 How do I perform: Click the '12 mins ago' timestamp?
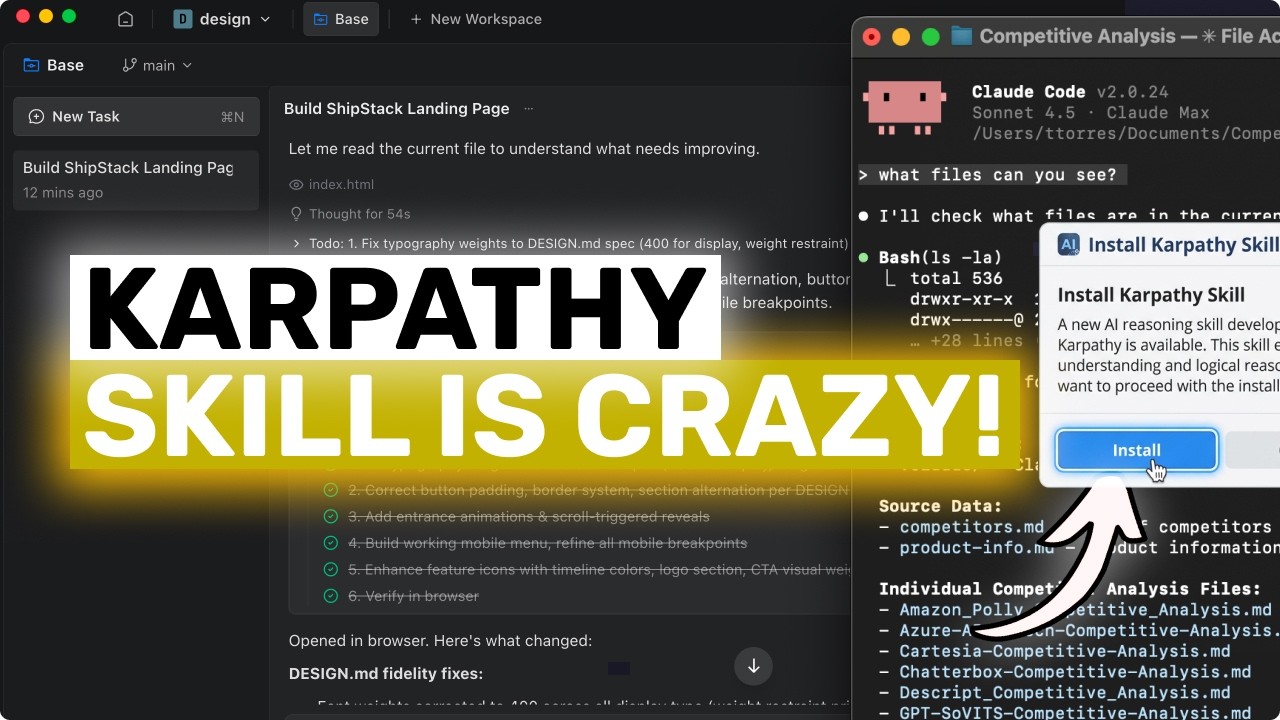coord(63,193)
